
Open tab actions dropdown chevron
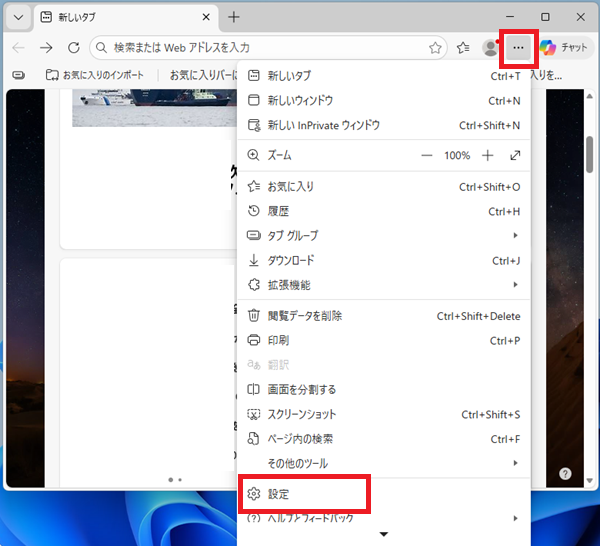(x=18, y=17)
